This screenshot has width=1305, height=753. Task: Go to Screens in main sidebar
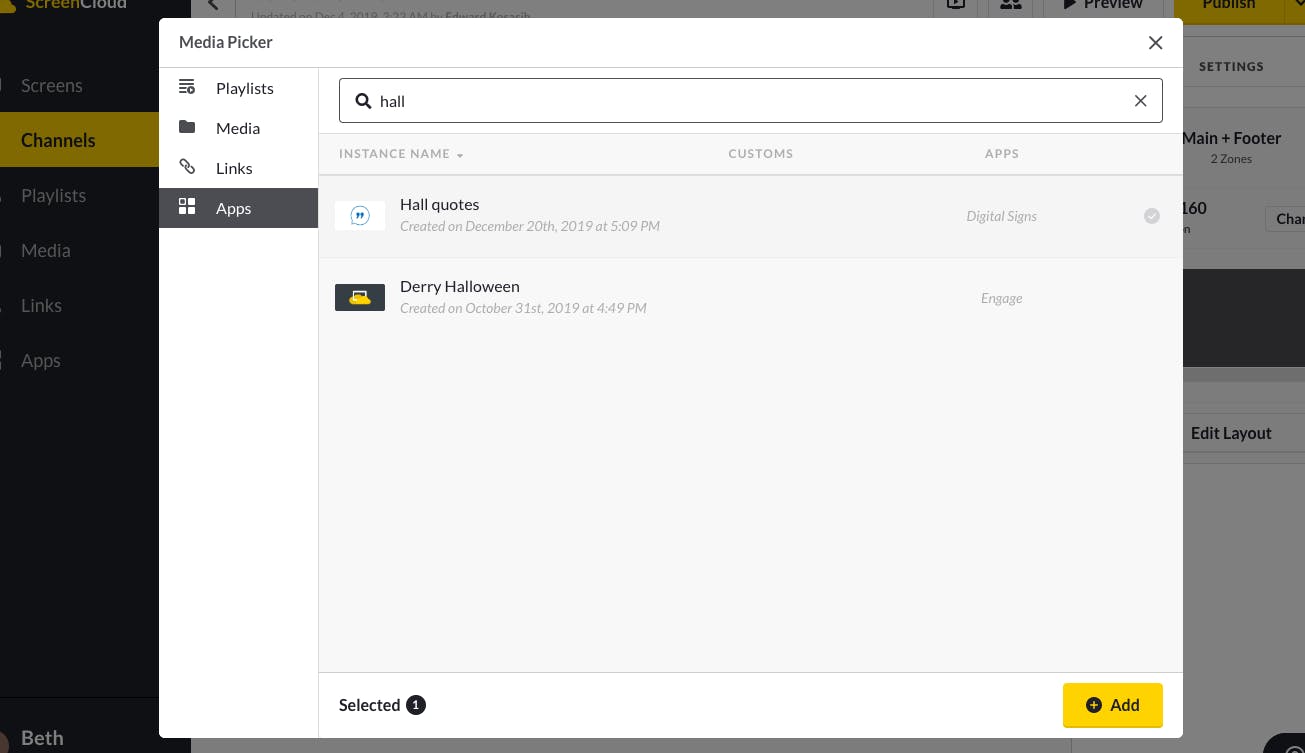[x=52, y=86]
